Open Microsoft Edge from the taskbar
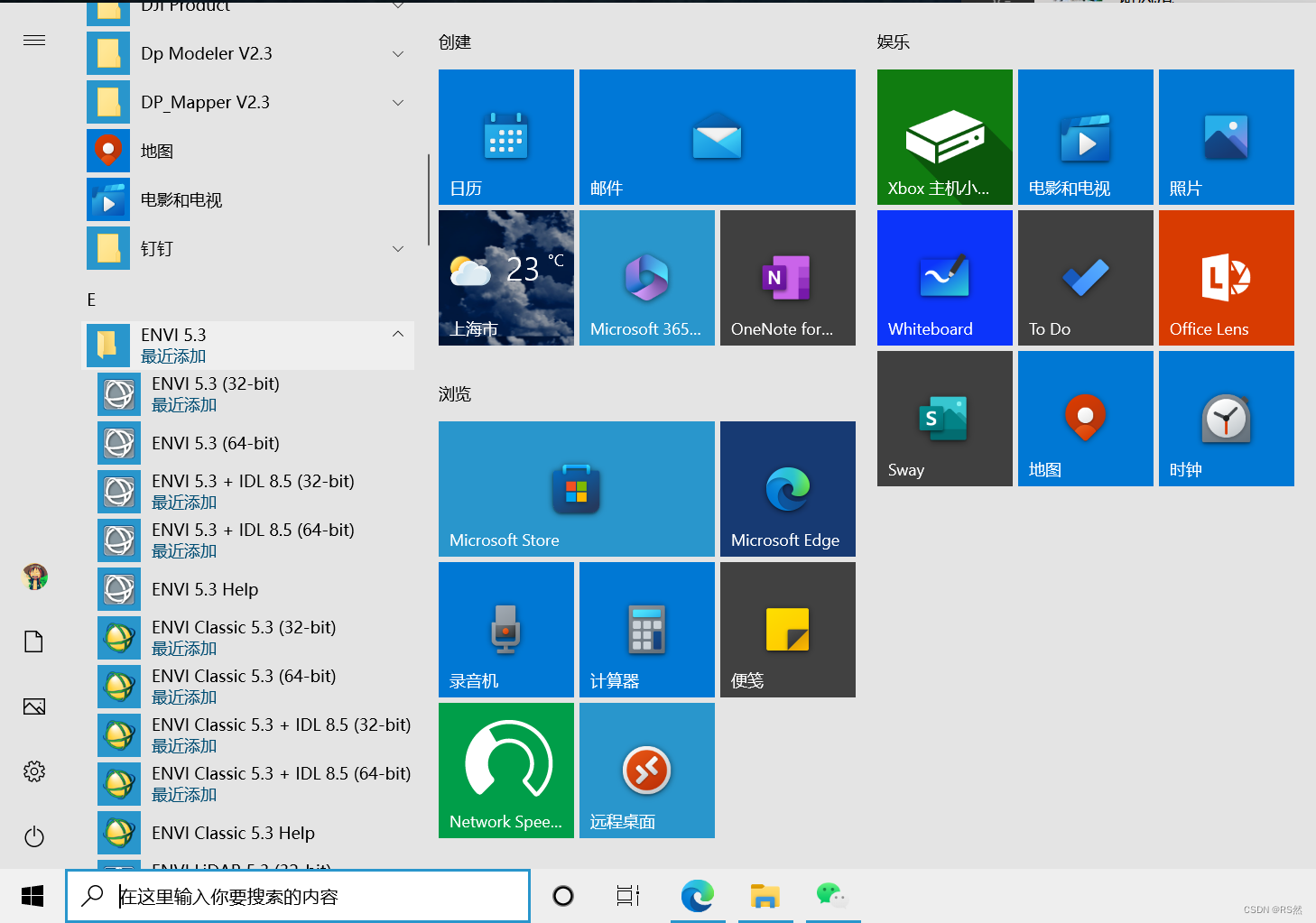 coord(698,896)
